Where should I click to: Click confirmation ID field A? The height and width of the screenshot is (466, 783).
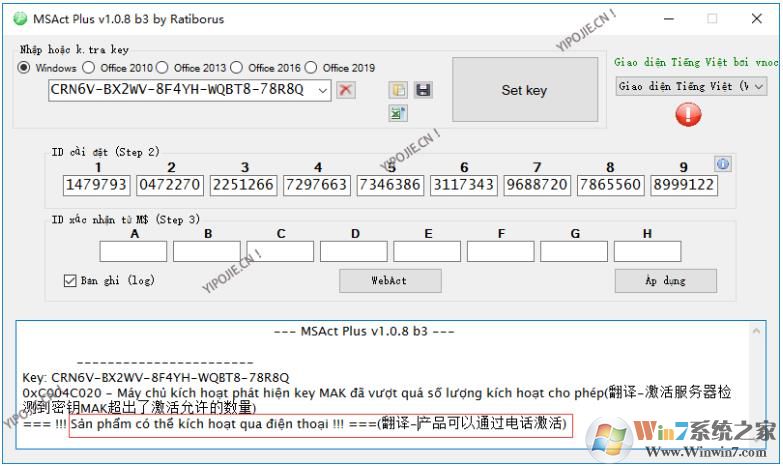pyautogui.click(x=133, y=252)
